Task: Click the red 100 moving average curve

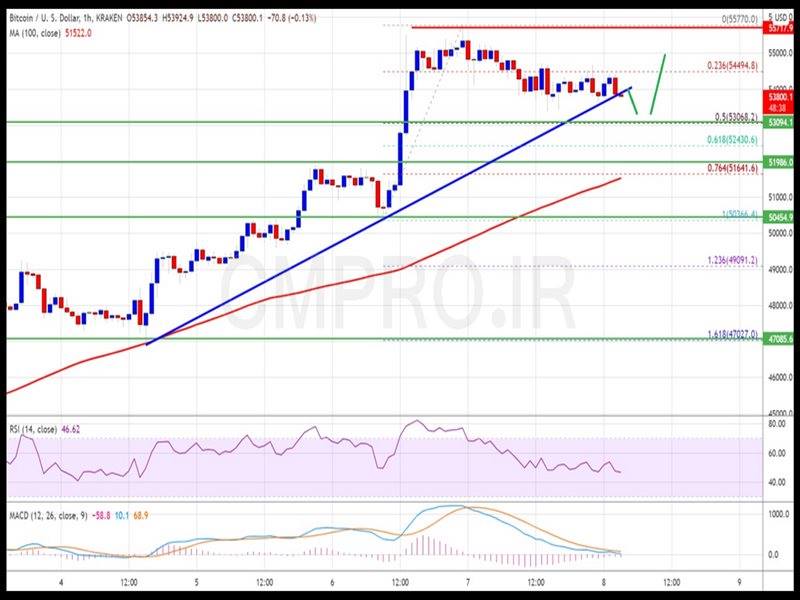Action: pos(300,290)
